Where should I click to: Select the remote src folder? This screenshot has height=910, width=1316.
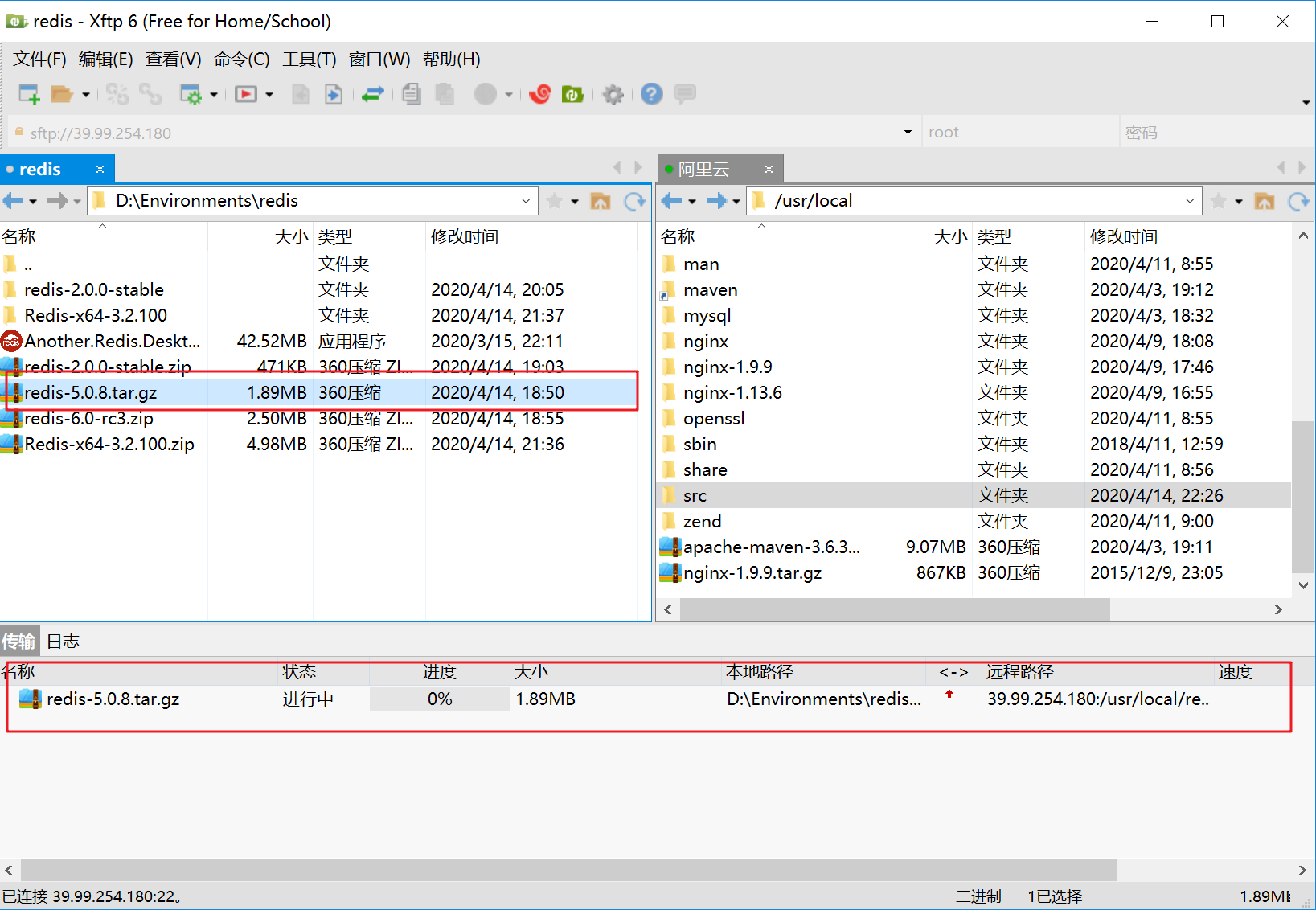974,495
